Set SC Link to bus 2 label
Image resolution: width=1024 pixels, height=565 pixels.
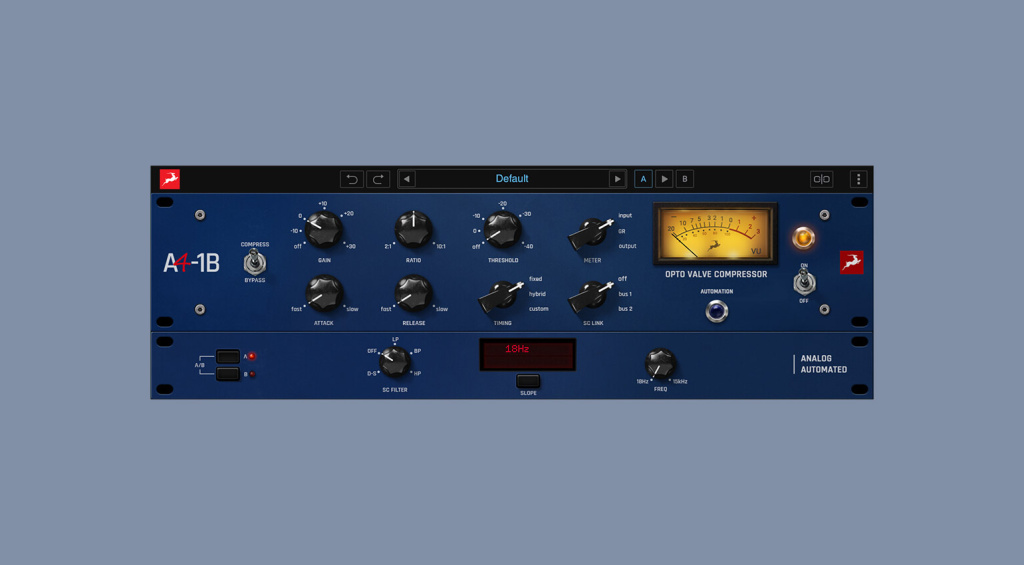click(625, 309)
